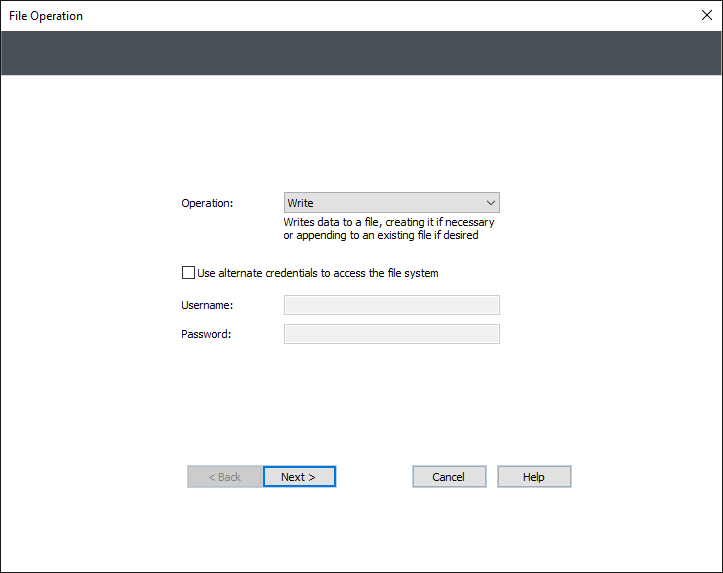
Task: Focus the Username input field
Action: (391, 305)
